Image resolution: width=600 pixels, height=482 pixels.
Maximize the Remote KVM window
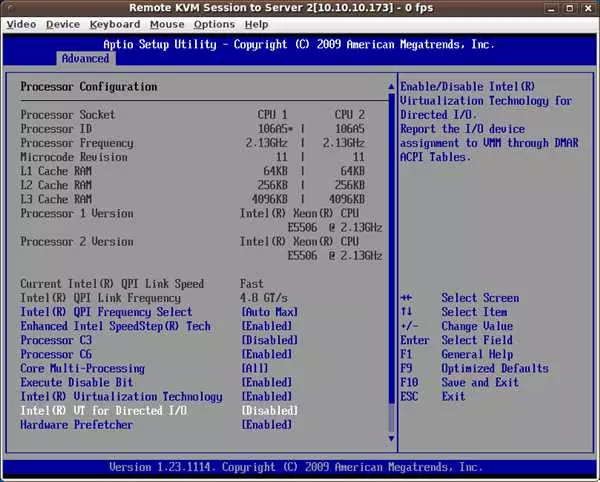pos(570,8)
